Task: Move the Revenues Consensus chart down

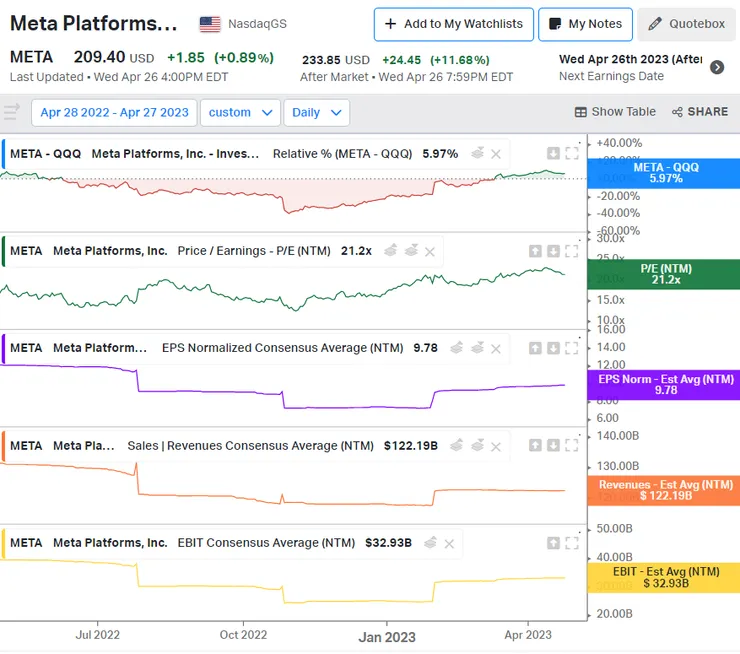Action: click(x=553, y=445)
